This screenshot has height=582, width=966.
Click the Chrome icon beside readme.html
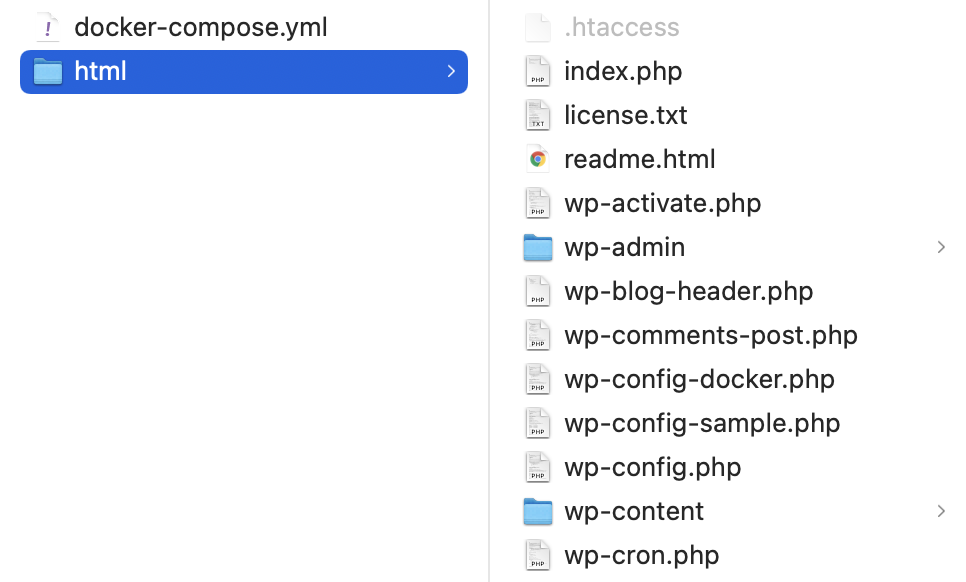538,159
